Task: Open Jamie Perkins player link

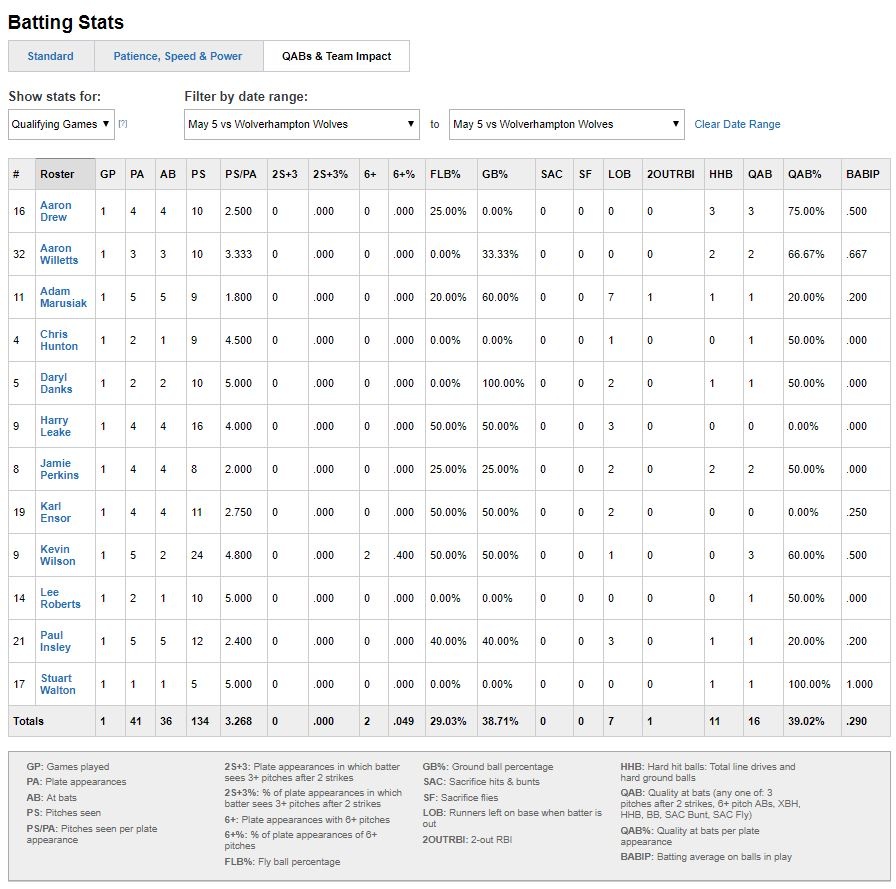Action: 59,469
